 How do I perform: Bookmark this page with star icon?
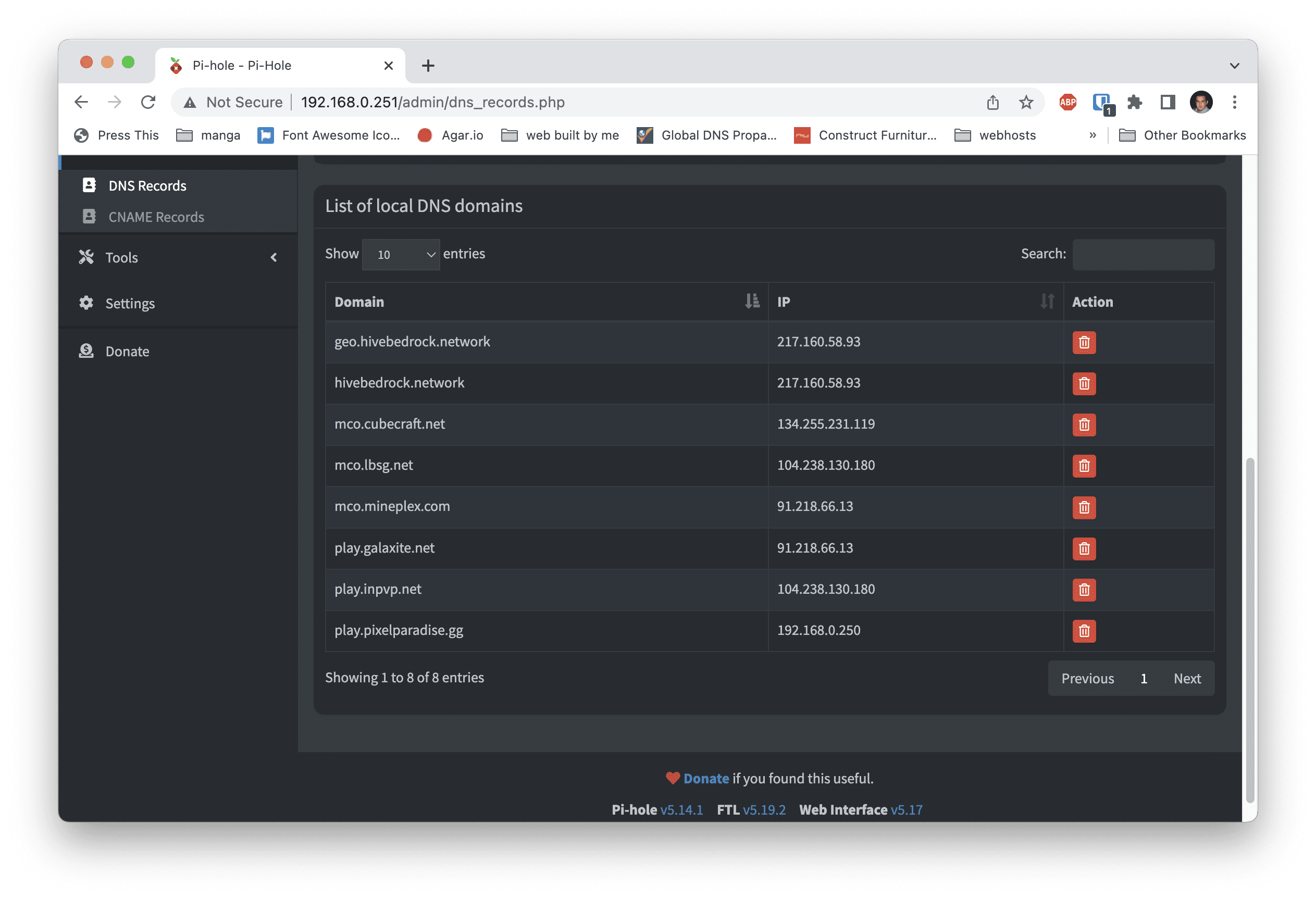1026,103
